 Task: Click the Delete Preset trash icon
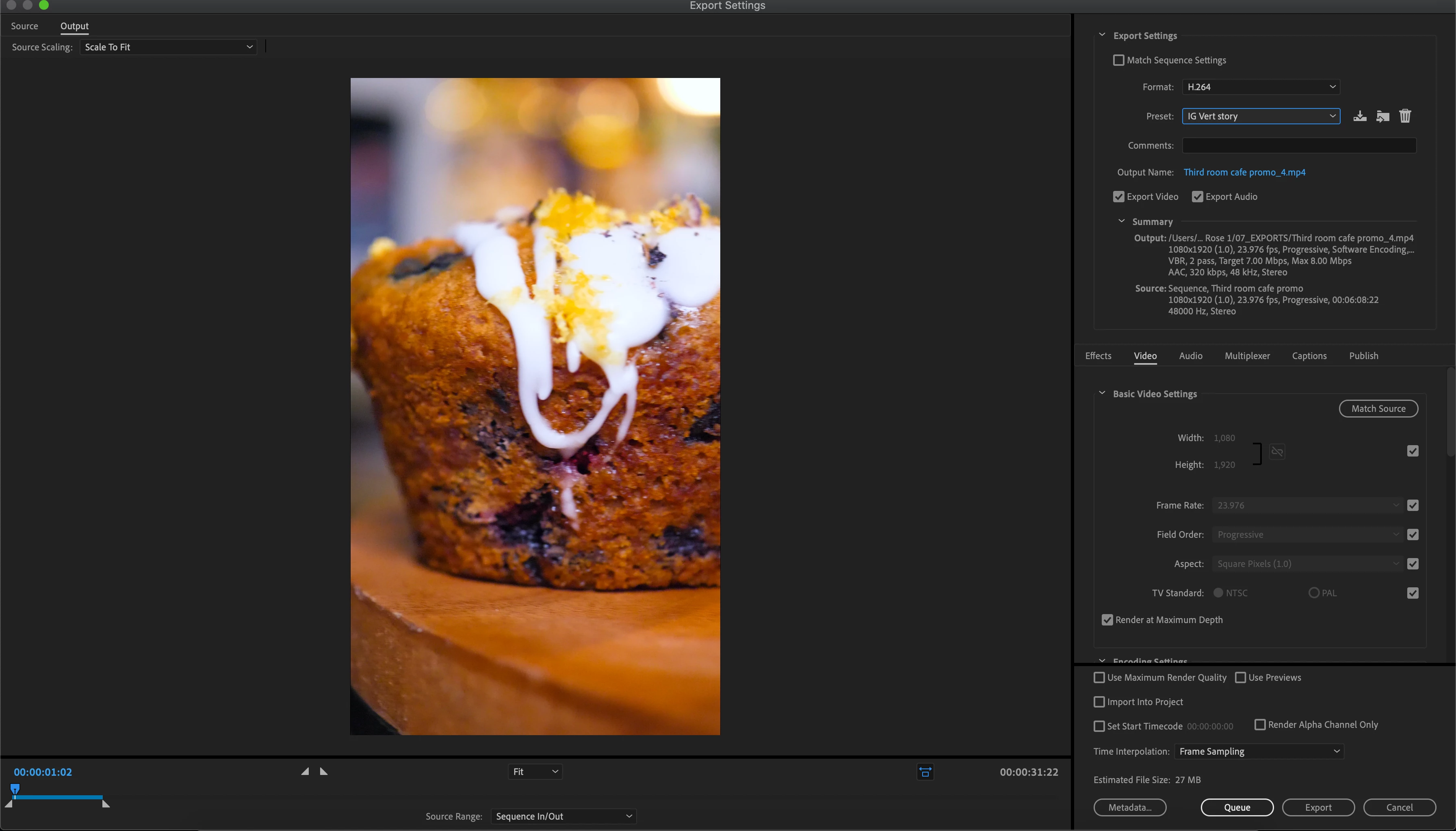(x=1405, y=117)
